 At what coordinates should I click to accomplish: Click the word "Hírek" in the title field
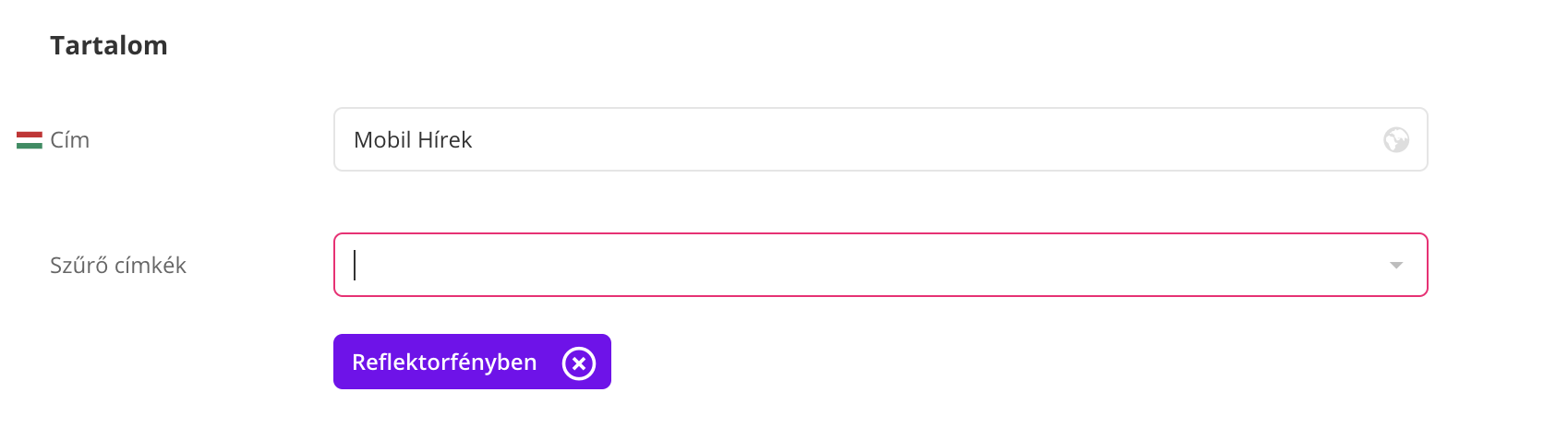point(445,140)
